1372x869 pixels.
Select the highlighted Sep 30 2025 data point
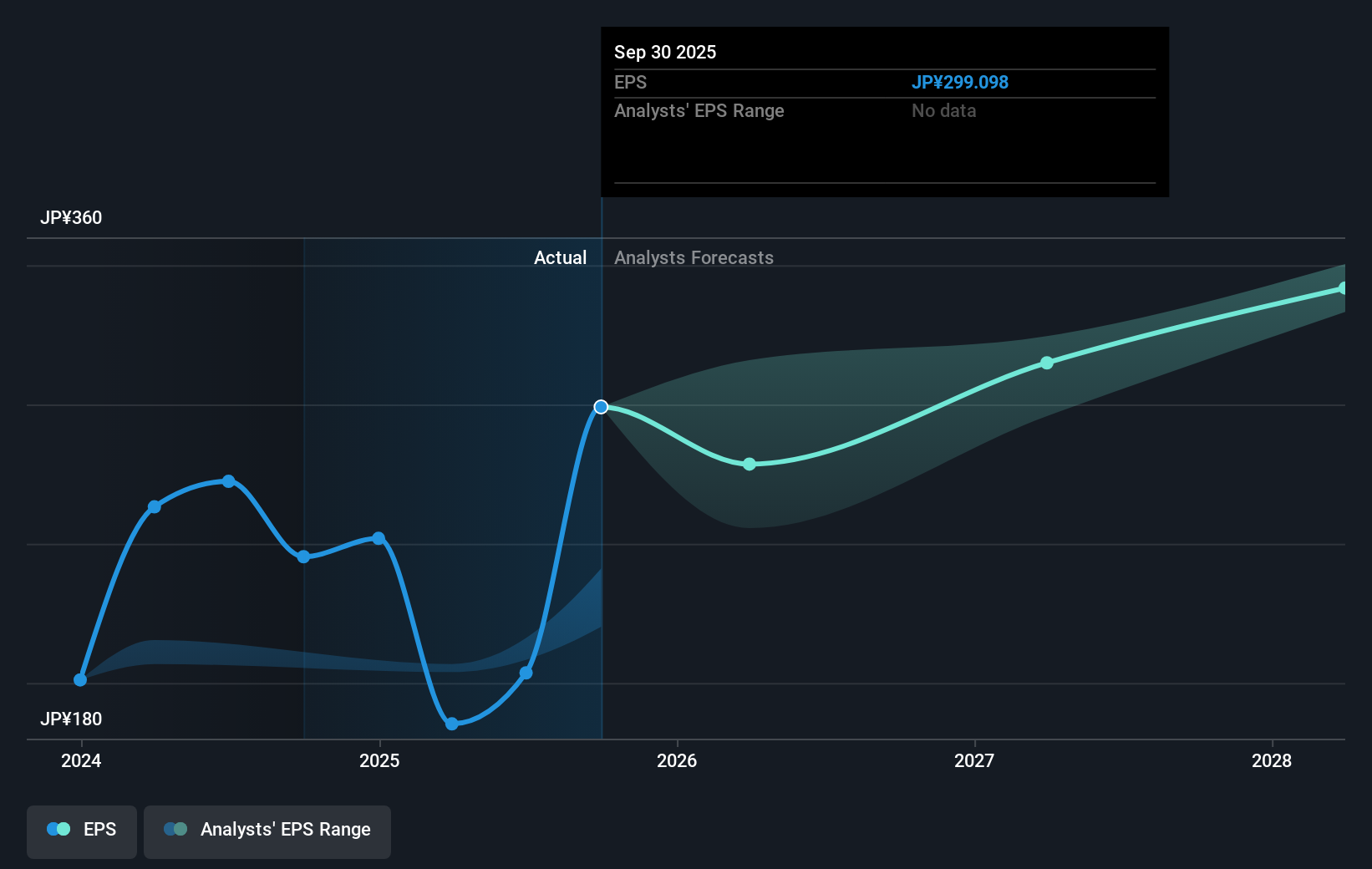pos(601,407)
